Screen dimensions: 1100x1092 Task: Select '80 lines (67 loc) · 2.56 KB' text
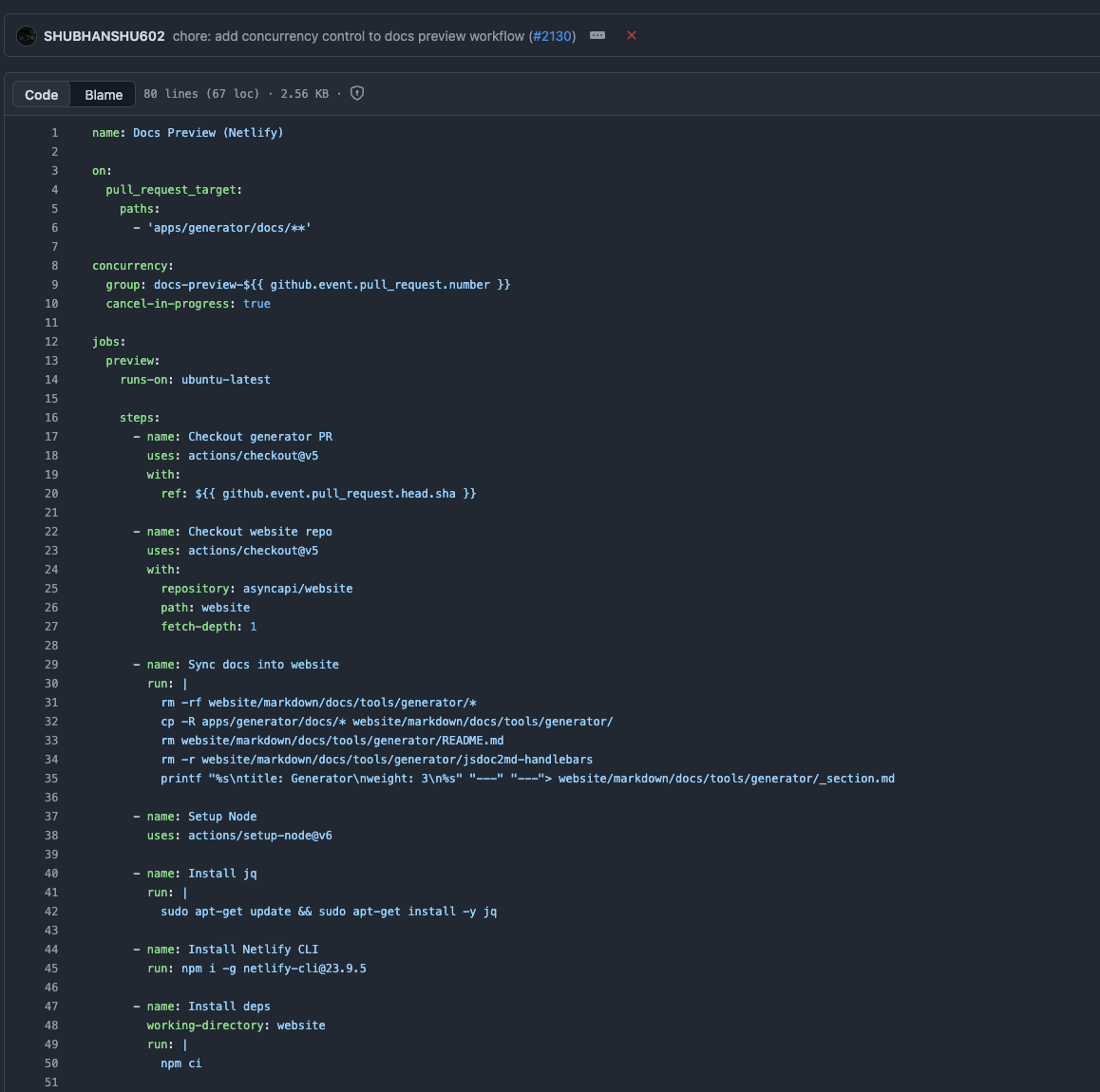tap(236, 94)
